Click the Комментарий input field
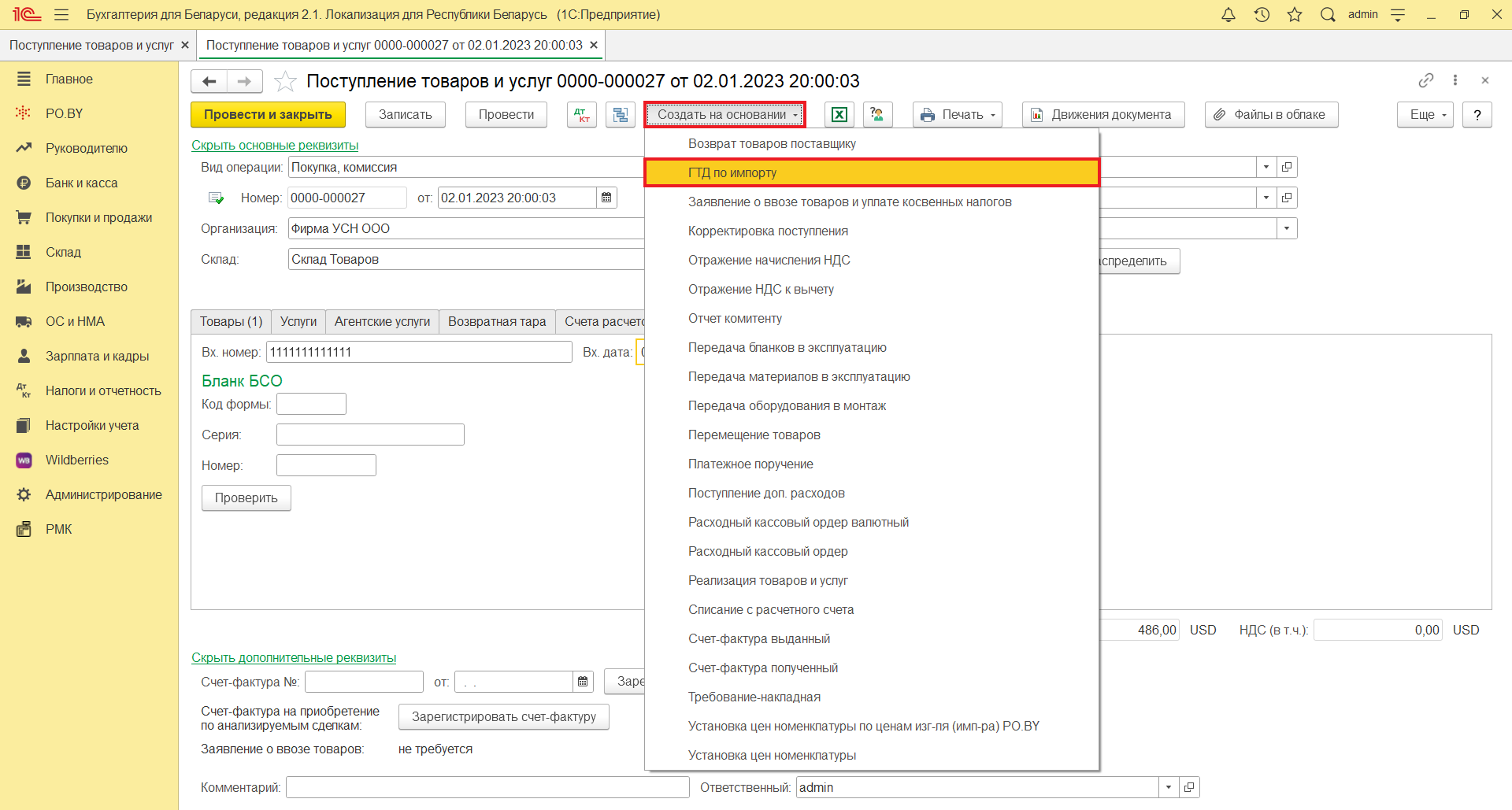Viewport: 1512px width, 810px height. [x=487, y=787]
